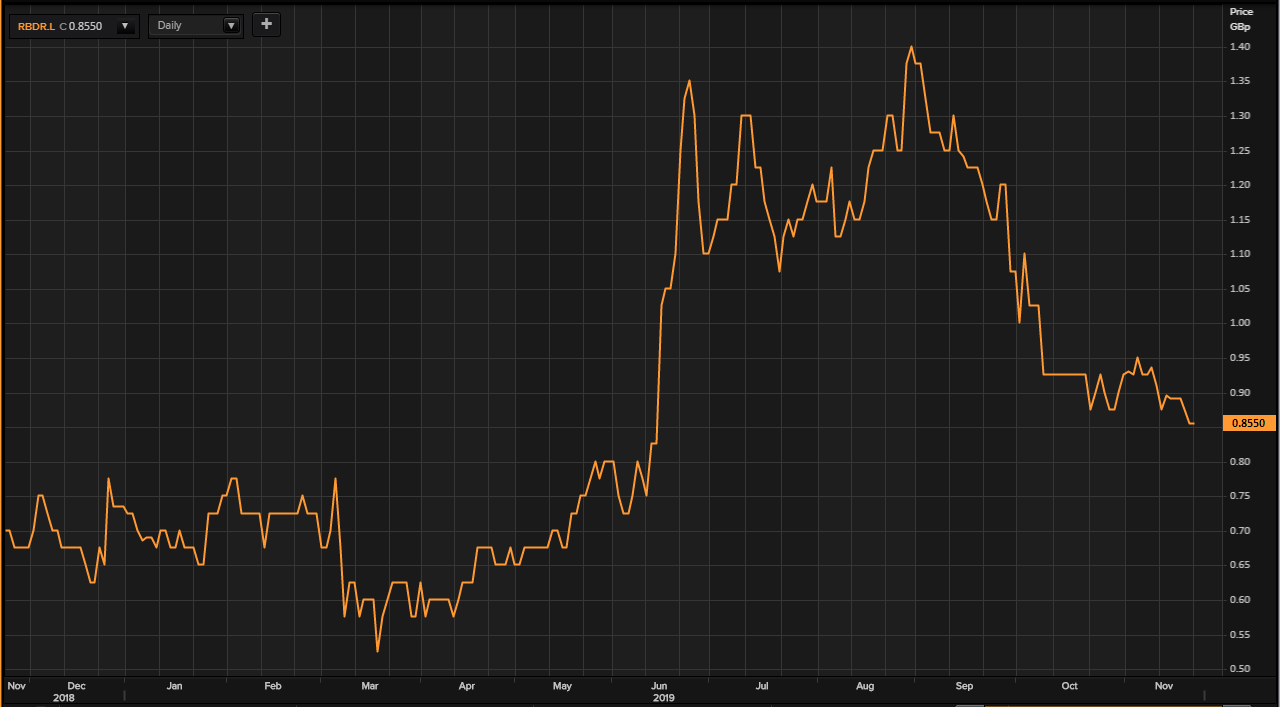This screenshot has height=707, width=1280.
Task: Click the plus add button
Action: [x=266, y=25]
